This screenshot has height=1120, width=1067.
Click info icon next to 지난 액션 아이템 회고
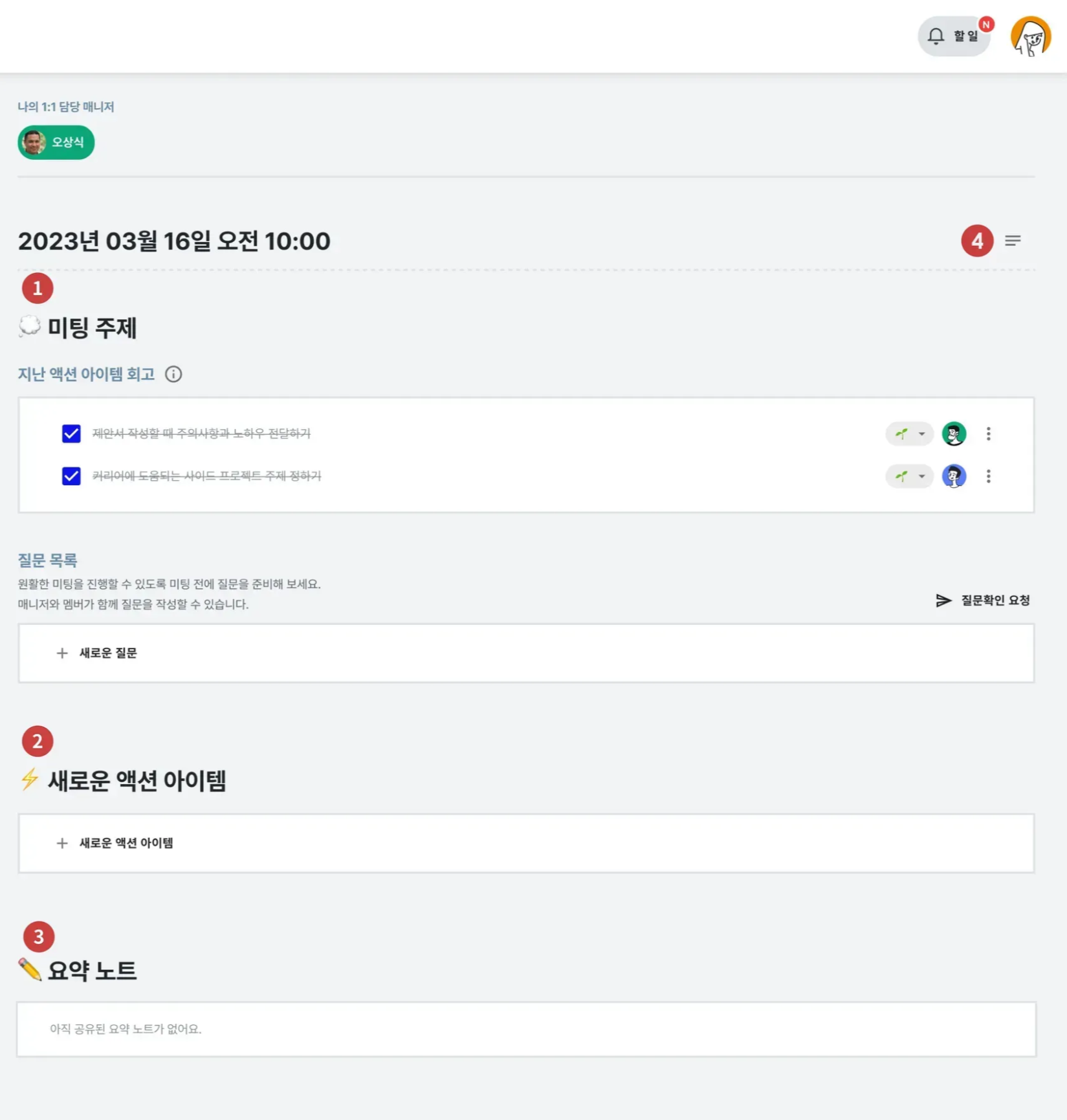tap(173, 374)
